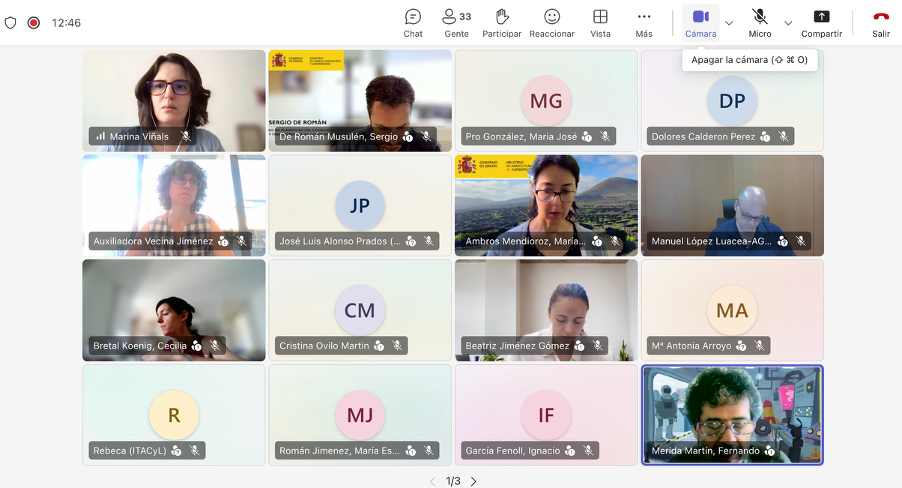Leave the meeting with Salir
The image size is (902, 488).
click(x=881, y=23)
